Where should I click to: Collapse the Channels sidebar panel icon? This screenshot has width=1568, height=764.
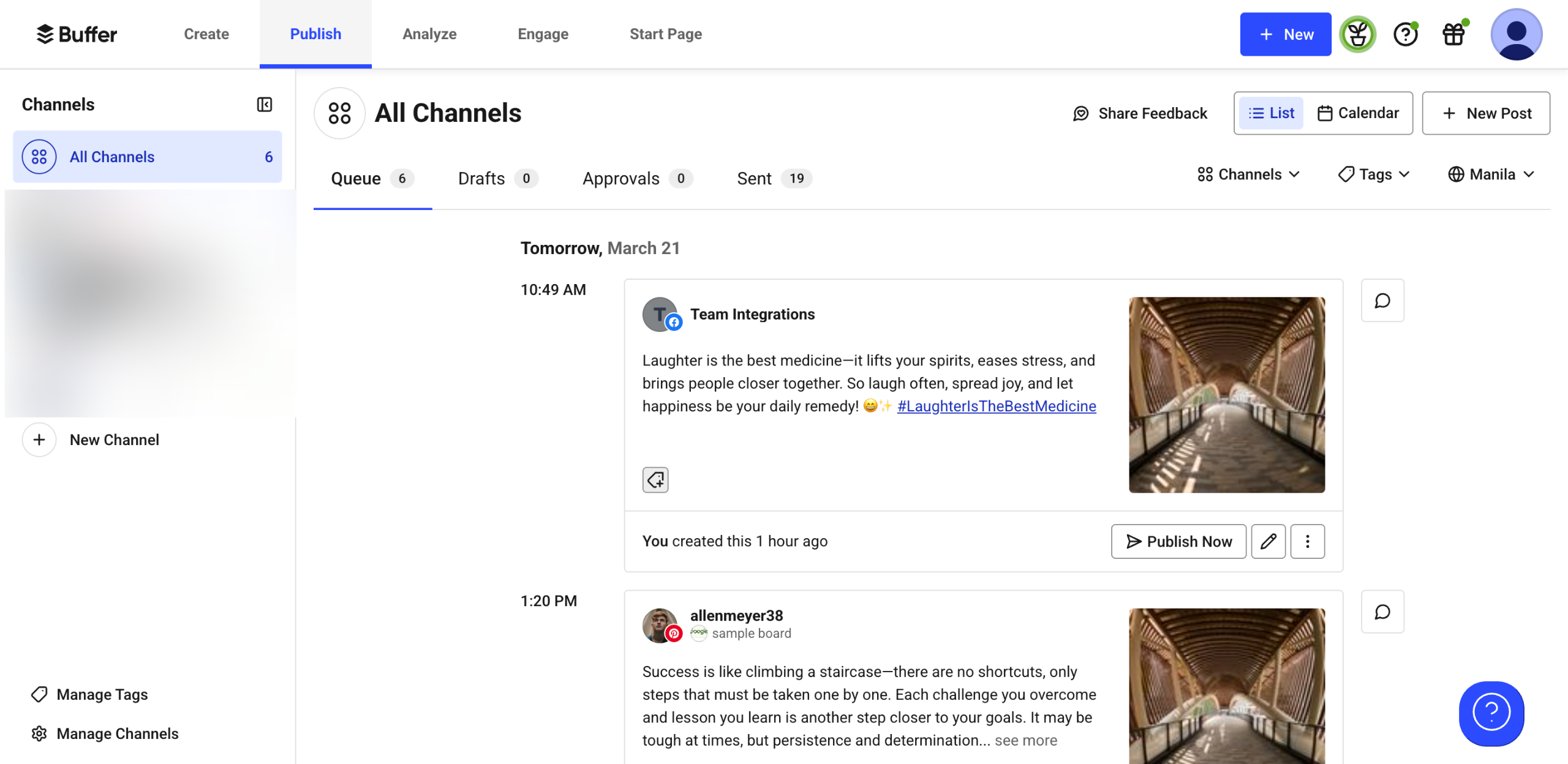(264, 105)
